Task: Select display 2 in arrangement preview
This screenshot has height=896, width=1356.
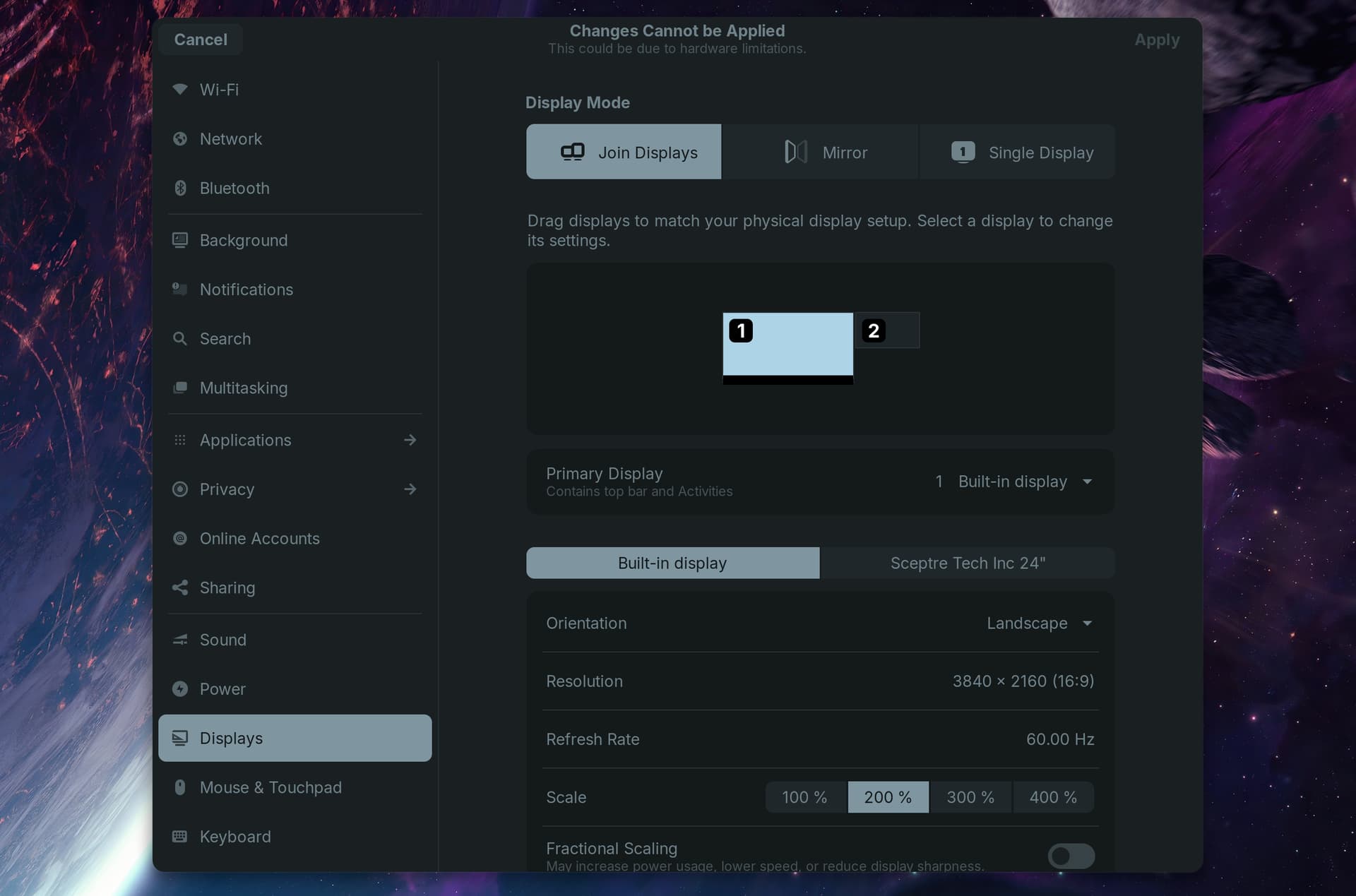Action: click(x=887, y=330)
